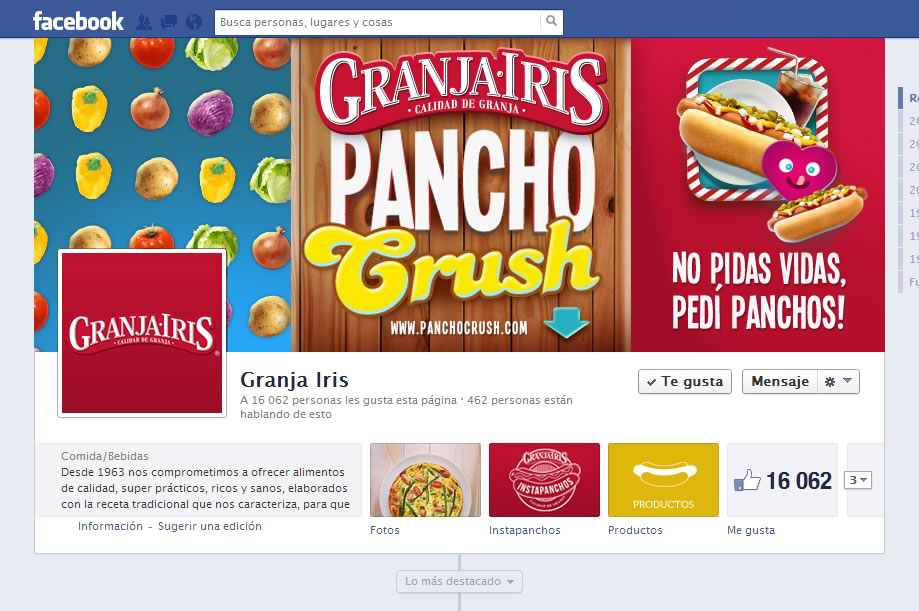Click the blue arrow in cover image
The image size is (919, 611).
click(x=566, y=322)
